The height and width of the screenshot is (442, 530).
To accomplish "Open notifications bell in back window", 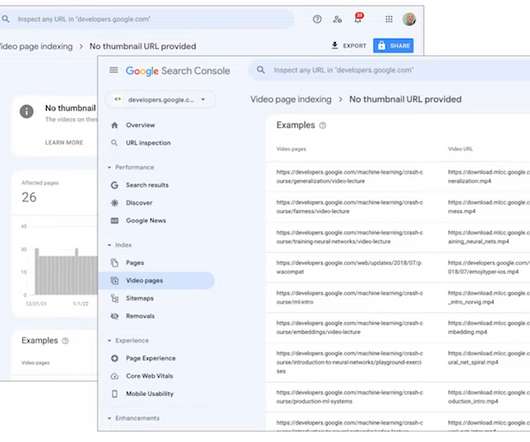I will pyautogui.click(x=358, y=18).
